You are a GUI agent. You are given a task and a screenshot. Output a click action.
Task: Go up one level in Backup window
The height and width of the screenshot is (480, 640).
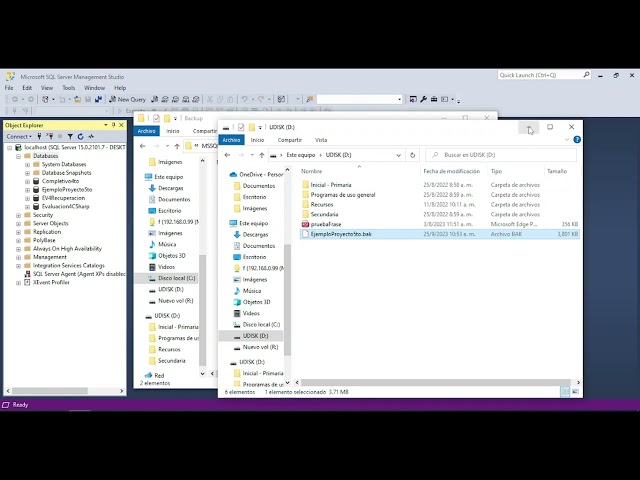point(177,146)
